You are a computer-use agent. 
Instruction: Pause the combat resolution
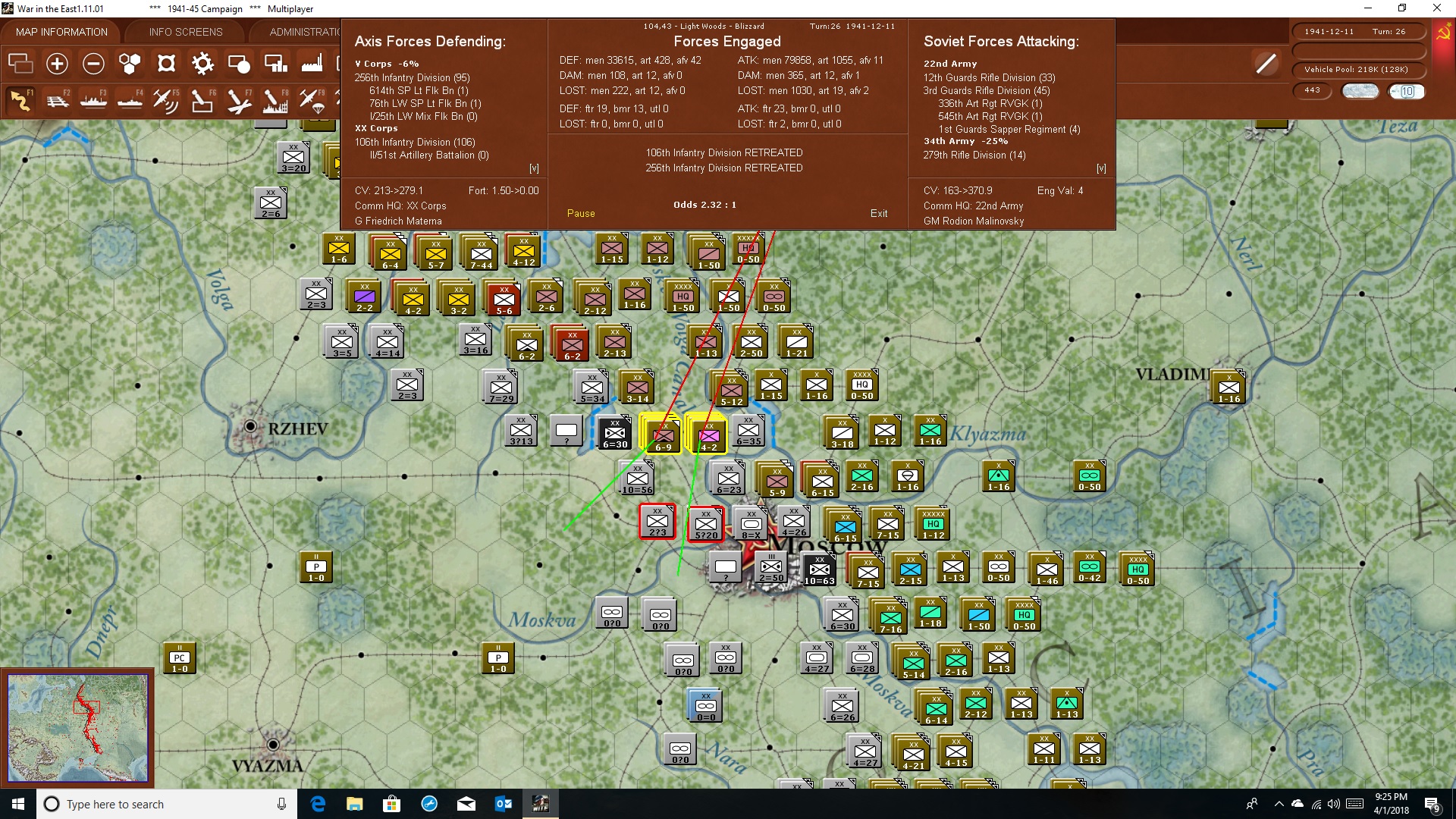pyautogui.click(x=581, y=214)
